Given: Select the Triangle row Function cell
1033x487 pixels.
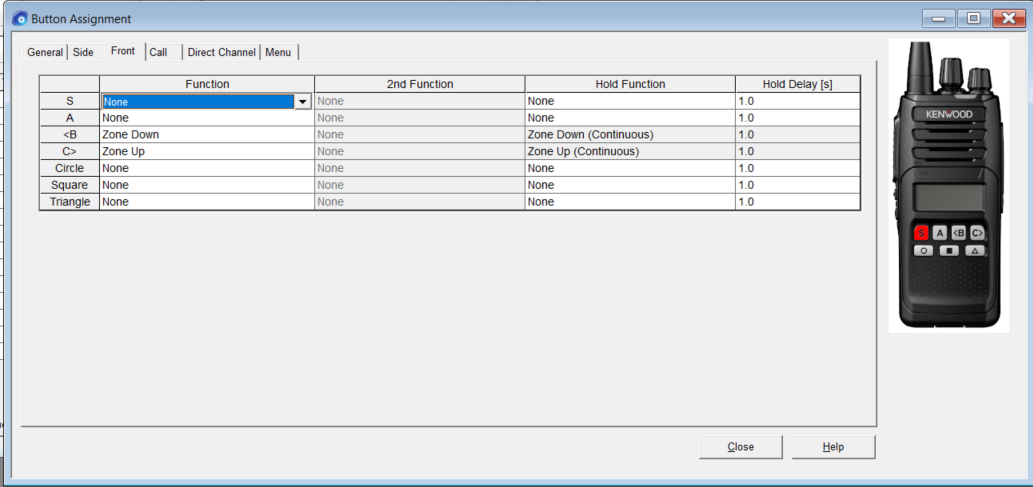Looking at the screenshot, I should [x=207, y=202].
